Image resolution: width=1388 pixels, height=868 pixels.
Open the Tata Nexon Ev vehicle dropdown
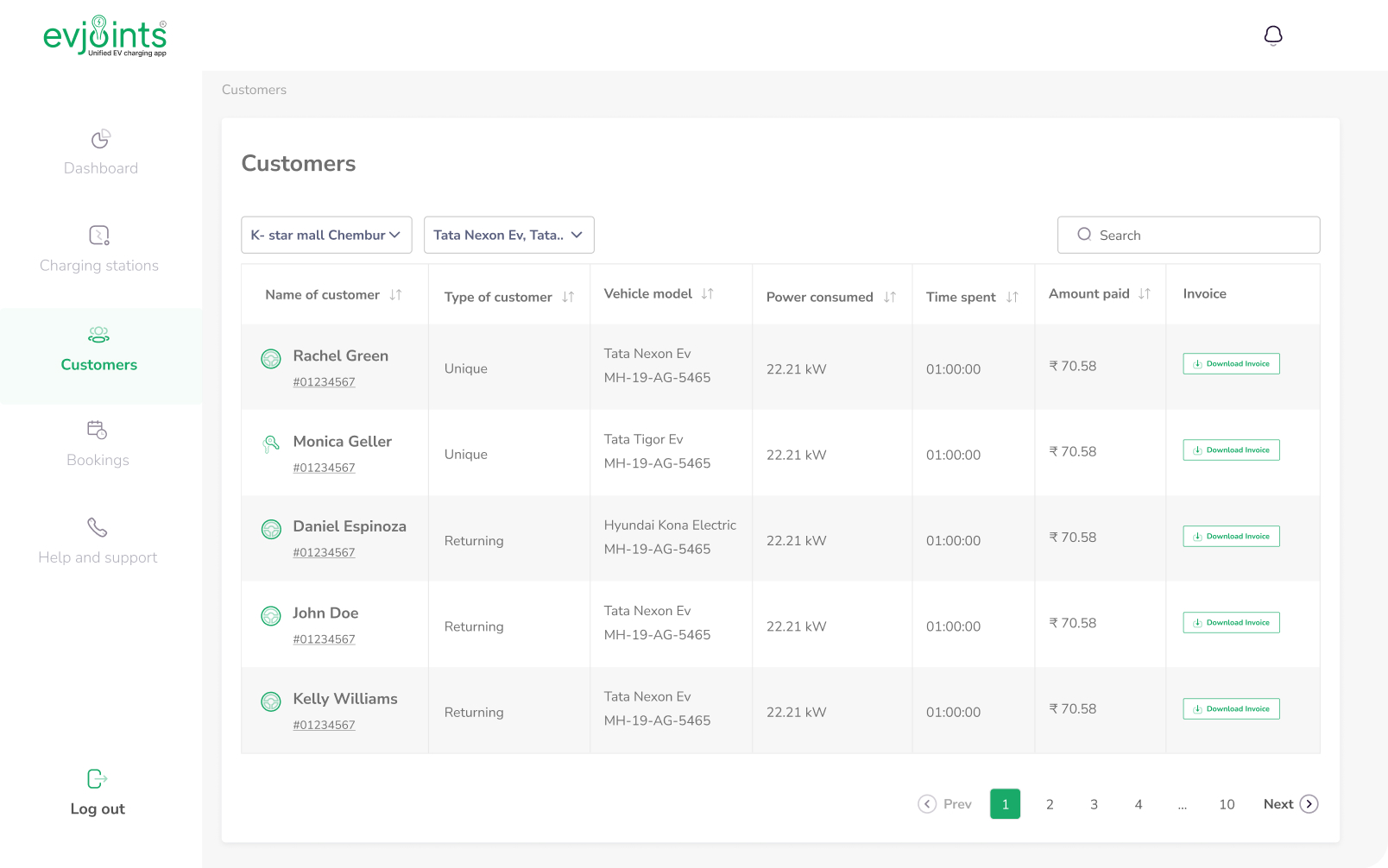(x=508, y=235)
